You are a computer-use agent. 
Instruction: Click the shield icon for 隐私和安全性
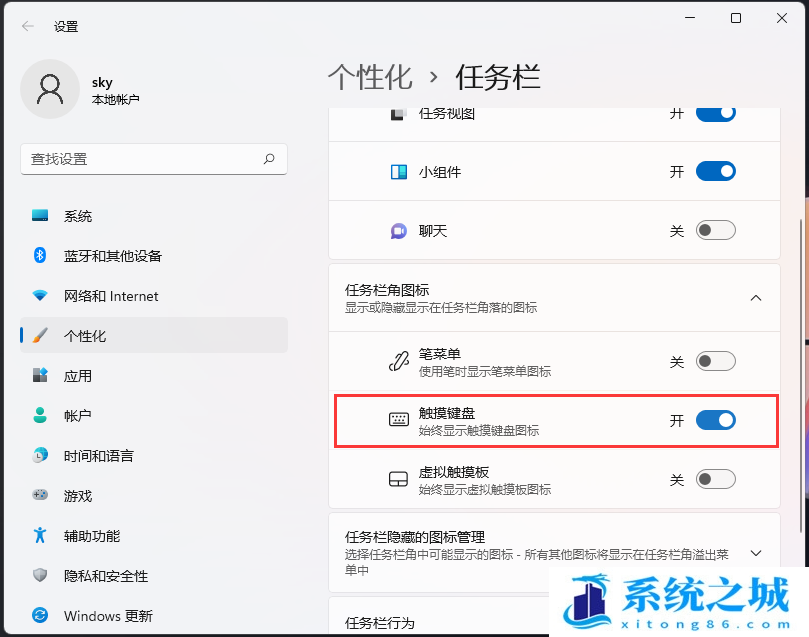pyautogui.click(x=40, y=575)
